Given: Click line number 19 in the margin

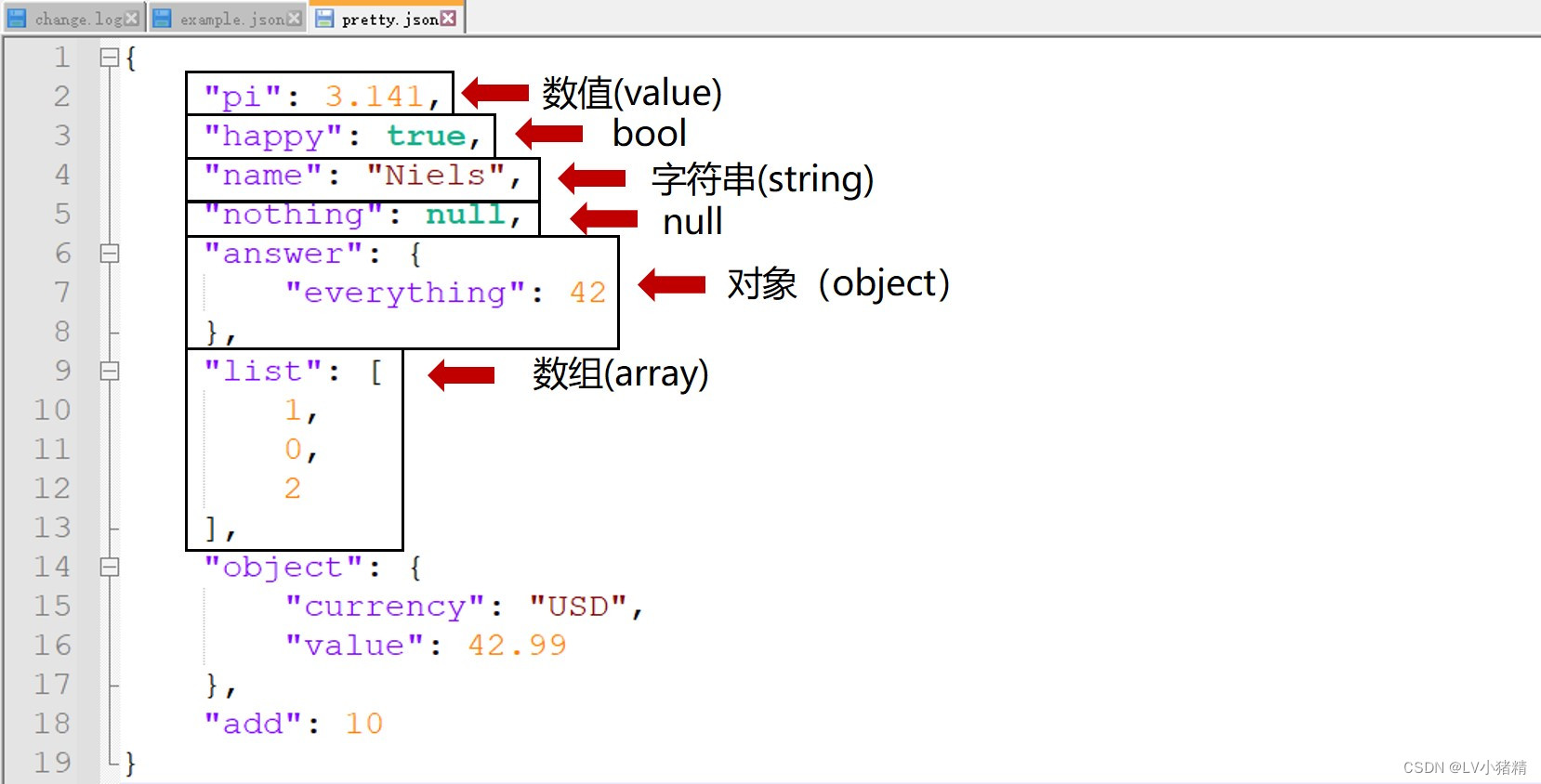Looking at the screenshot, I should (x=53, y=763).
